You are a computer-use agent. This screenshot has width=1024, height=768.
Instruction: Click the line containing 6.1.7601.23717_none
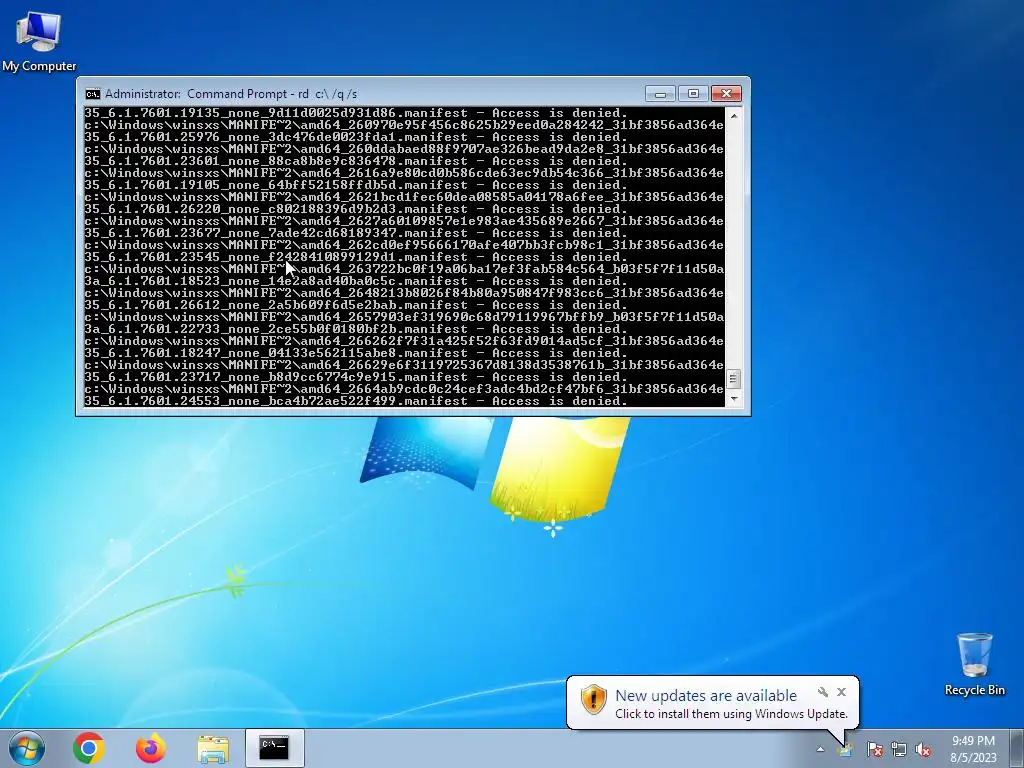pyautogui.click(x=356, y=377)
